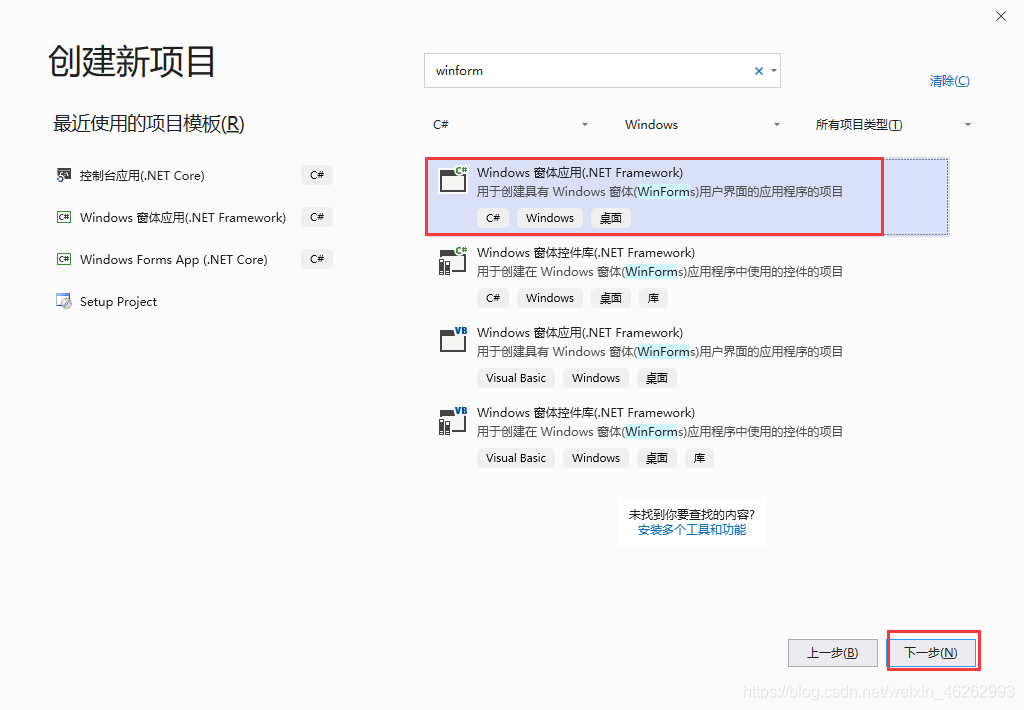Click the C# Windows 窗体应用 template icon in results
The width and height of the screenshot is (1024, 710).
[x=453, y=180]
